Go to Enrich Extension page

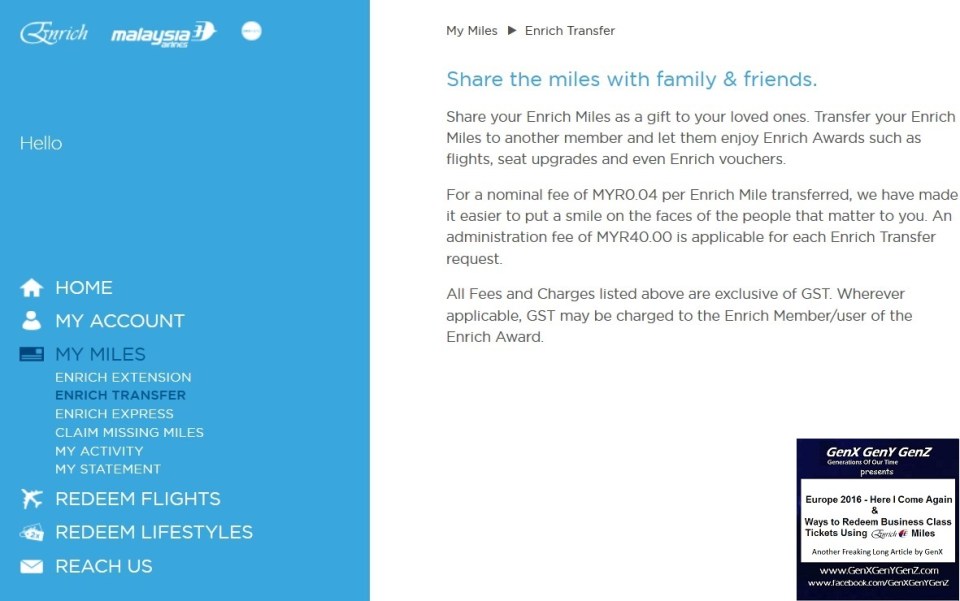[123, 377]
